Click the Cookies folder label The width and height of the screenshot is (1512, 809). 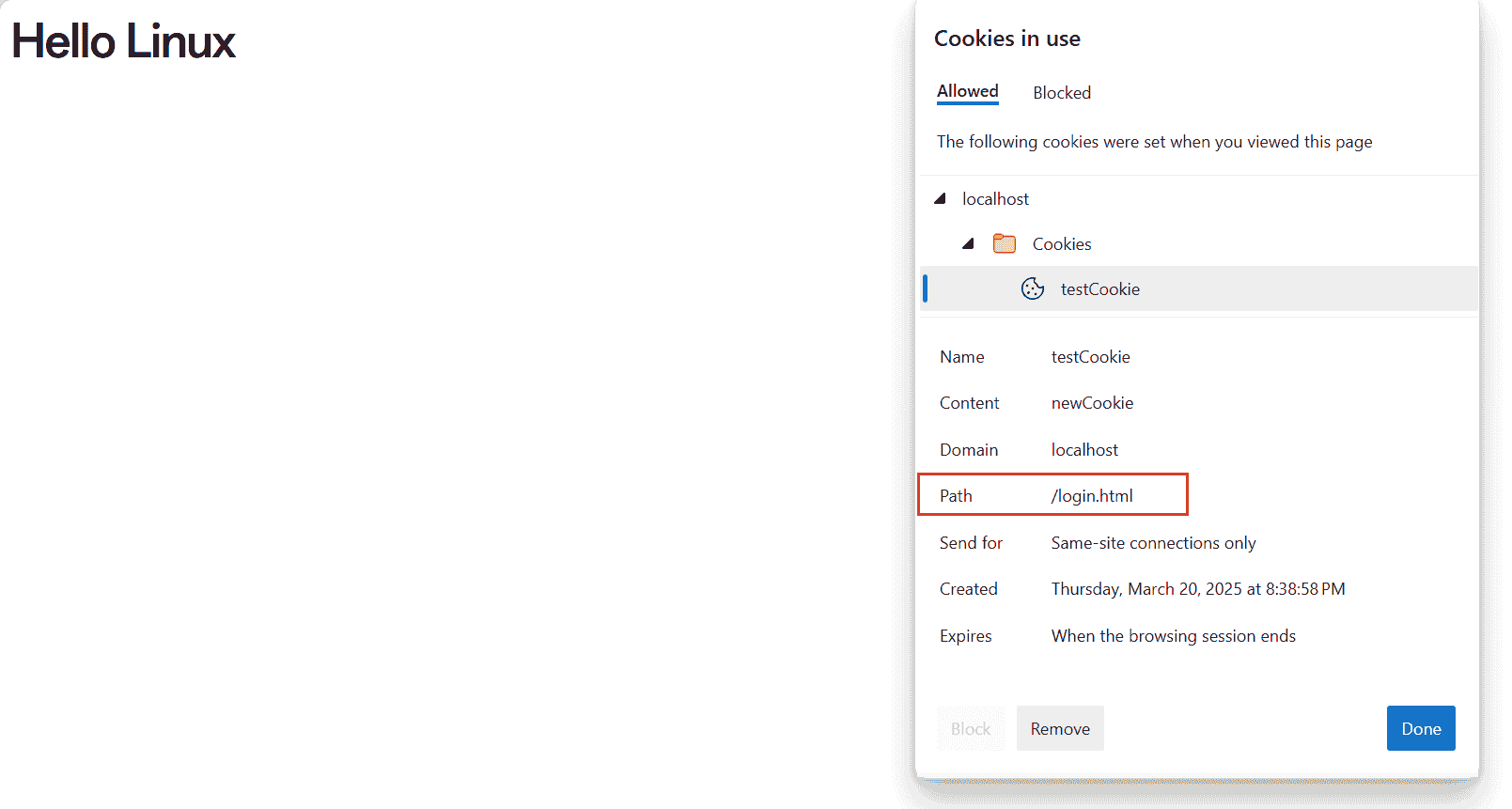pyautogui.click(x=1062, y=243)
